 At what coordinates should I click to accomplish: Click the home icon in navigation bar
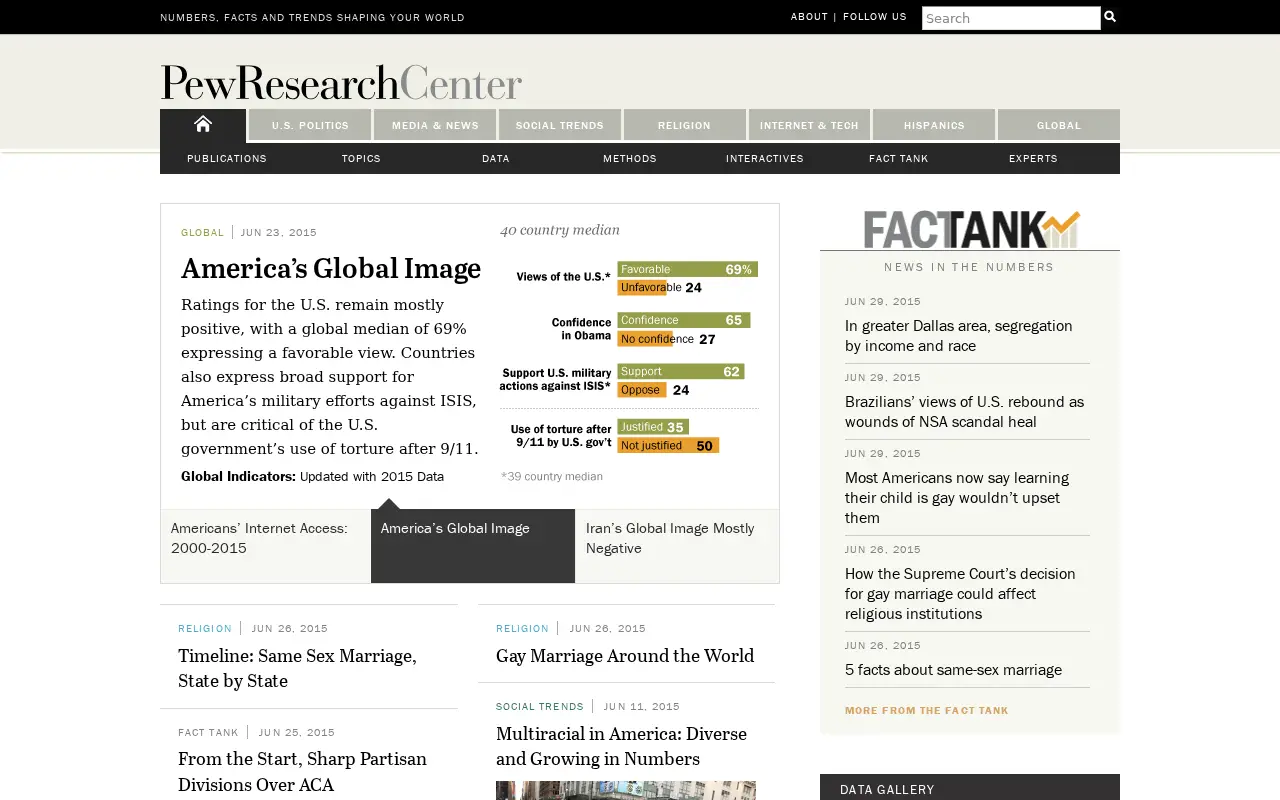coord(203,124)
